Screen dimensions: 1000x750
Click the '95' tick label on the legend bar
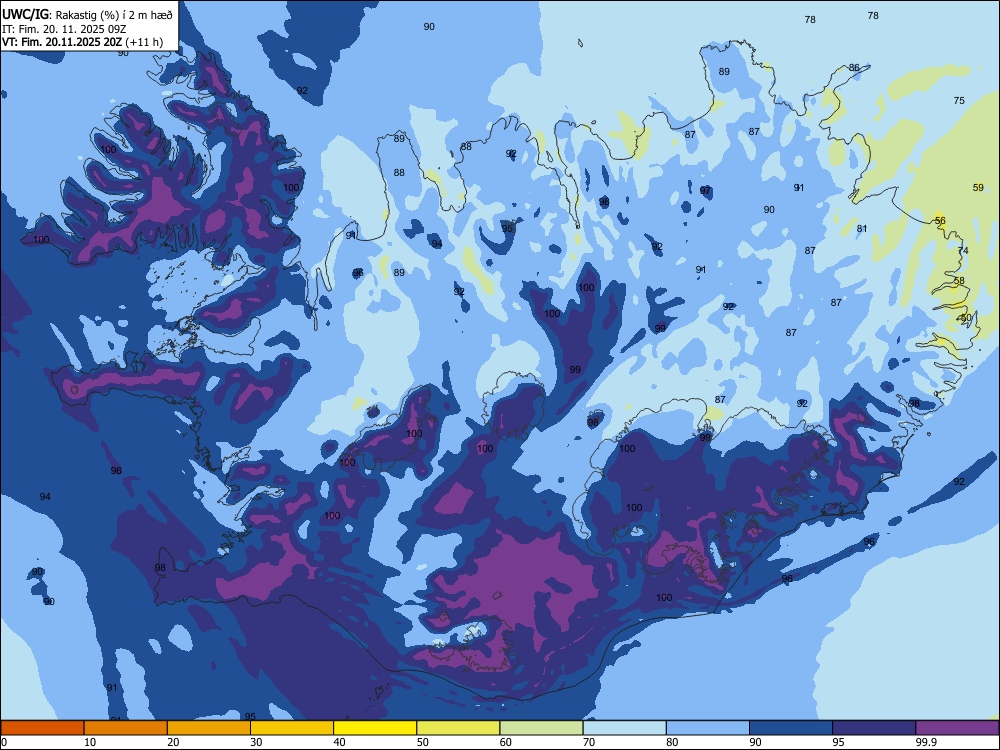[839, 742]
